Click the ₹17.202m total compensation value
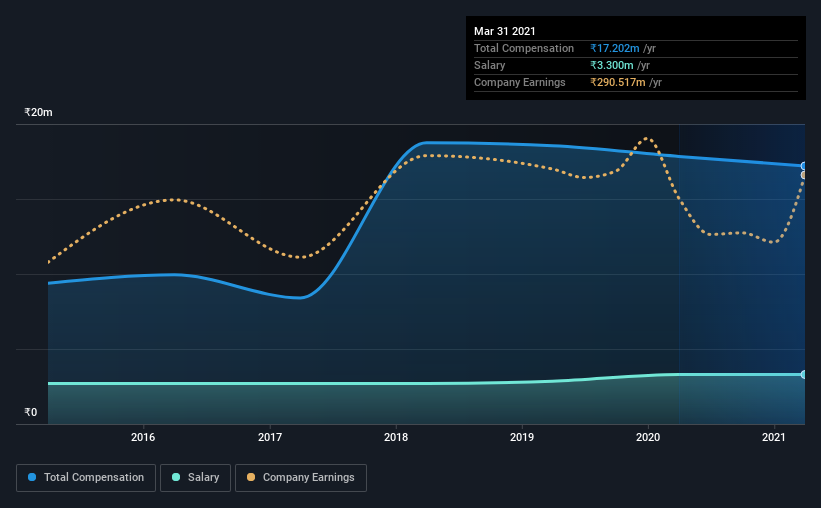821x508 pixels. [x=615, y=48]
